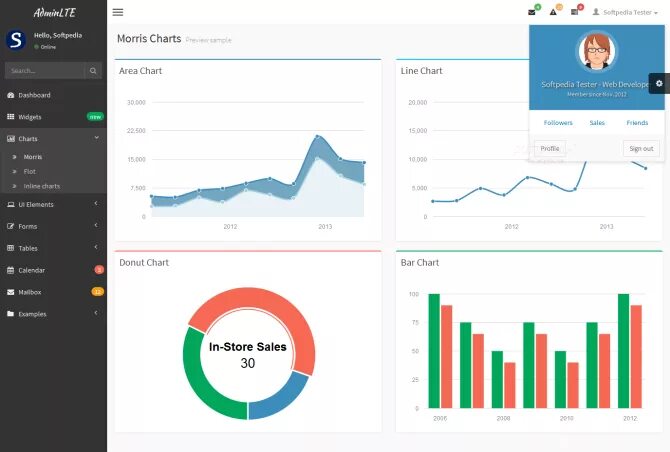Collapse the Charts menu chevron

[97, 138]
